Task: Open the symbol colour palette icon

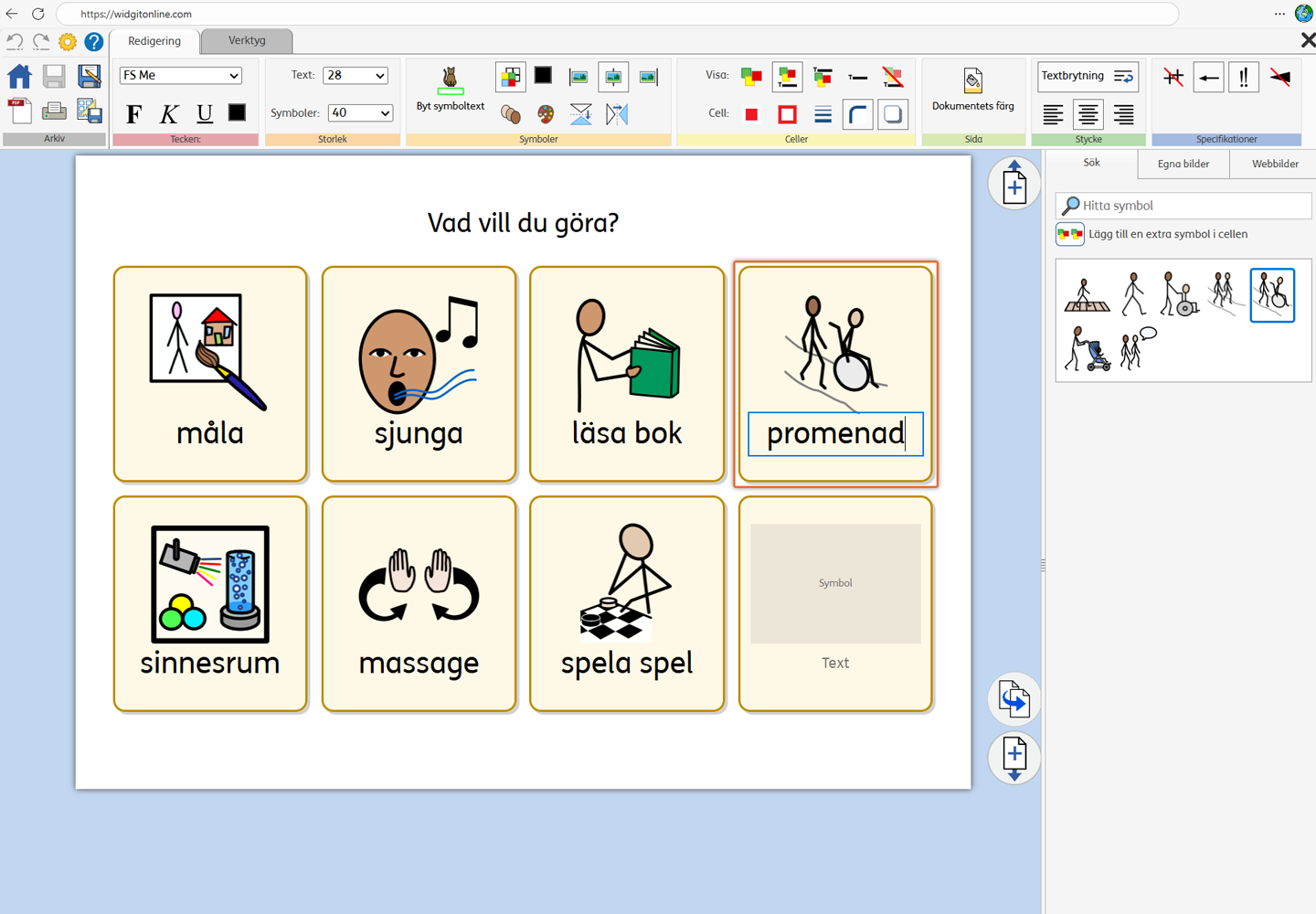Action: pyautogui.click(x=546, y=113)
